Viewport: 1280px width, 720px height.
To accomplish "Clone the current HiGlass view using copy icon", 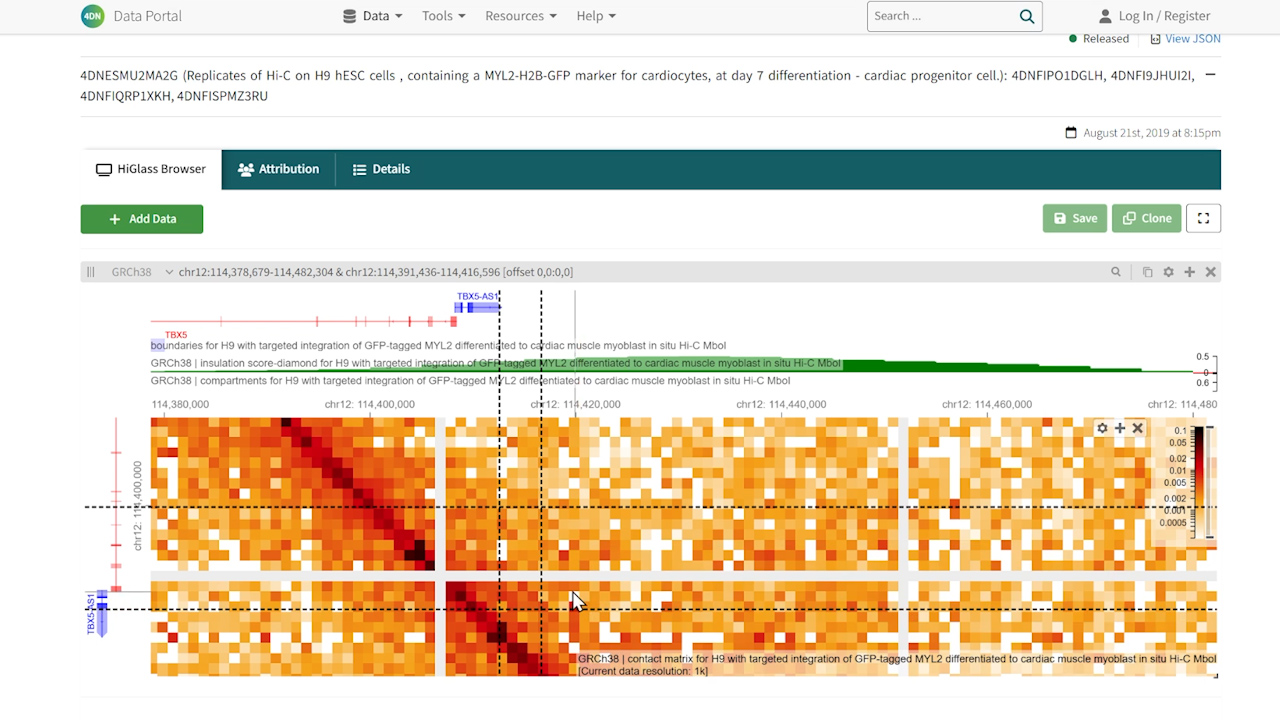I will click(x=1146, y=271).
